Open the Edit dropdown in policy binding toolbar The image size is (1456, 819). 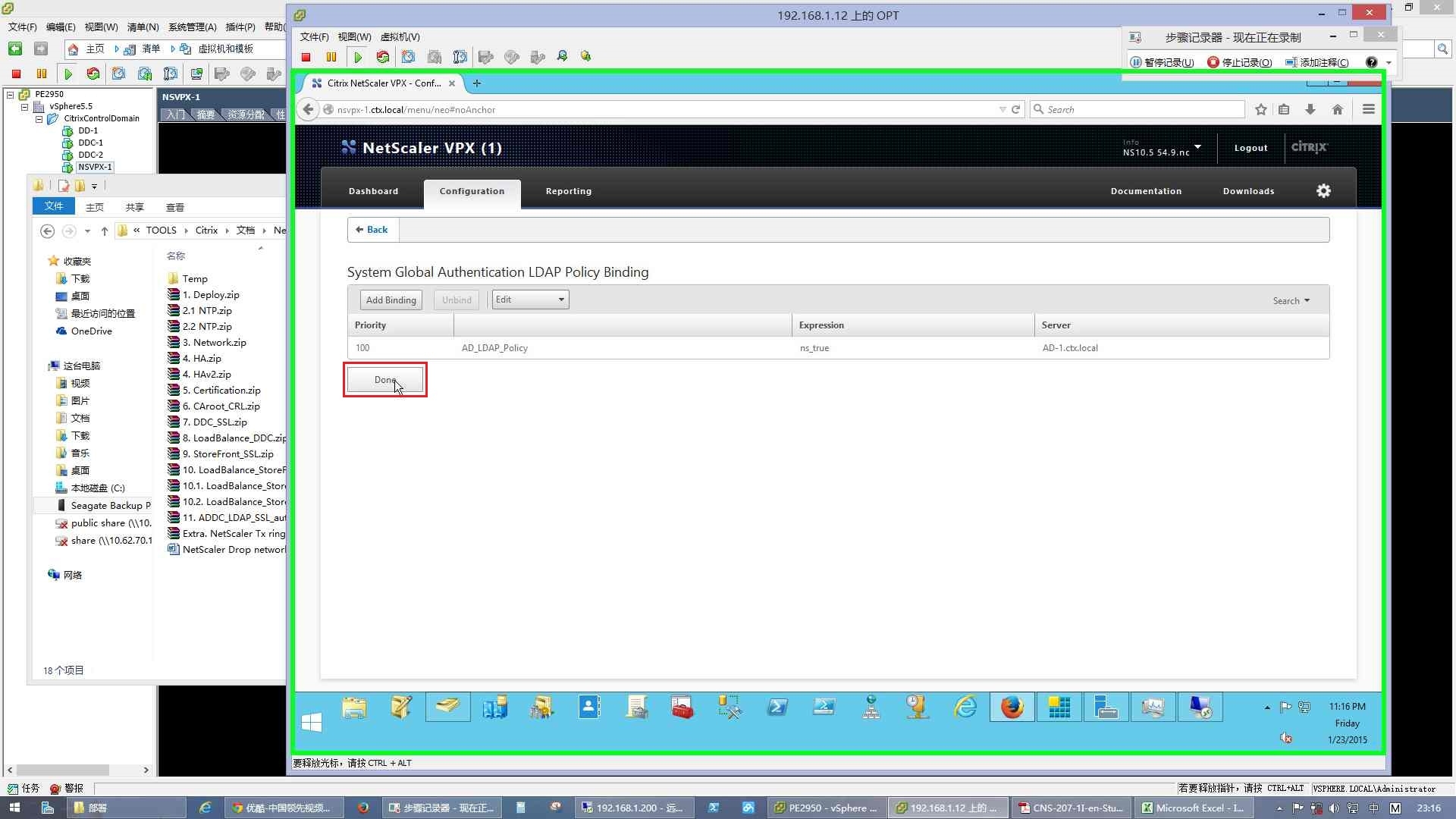531,300
